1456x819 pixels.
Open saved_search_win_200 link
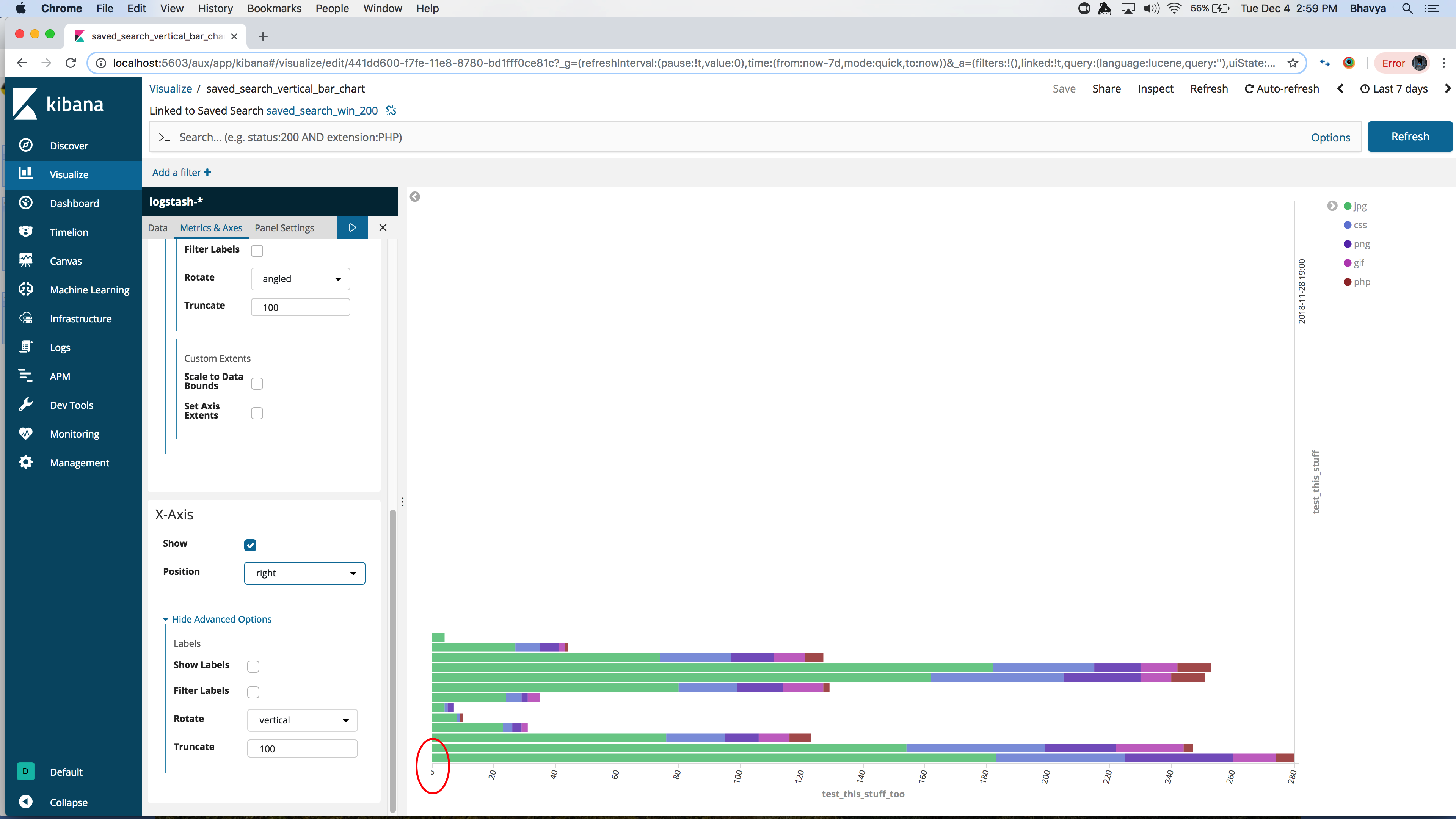point(322,111)
